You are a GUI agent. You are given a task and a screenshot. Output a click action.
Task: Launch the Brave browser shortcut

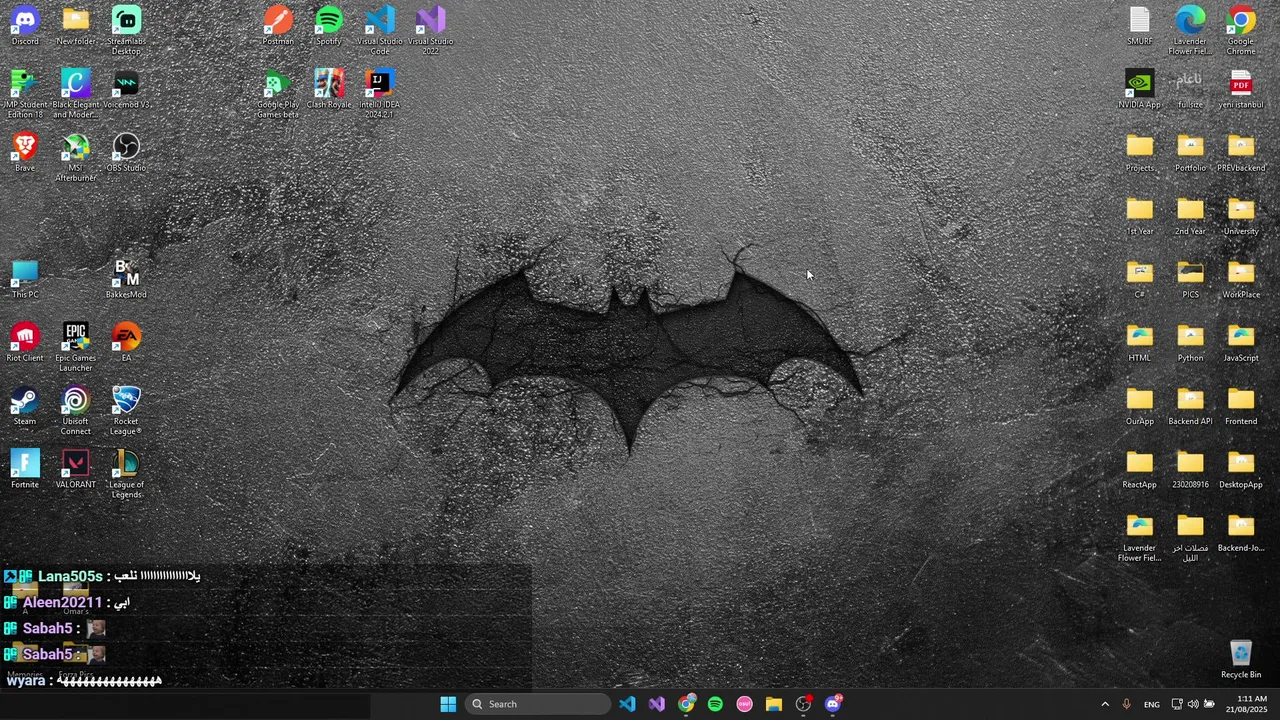coord(25,152)
